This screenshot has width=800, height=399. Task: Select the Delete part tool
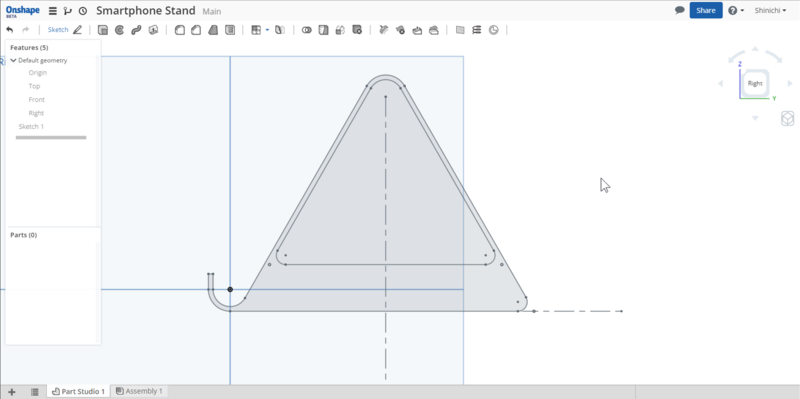click(x=357, y=30)
